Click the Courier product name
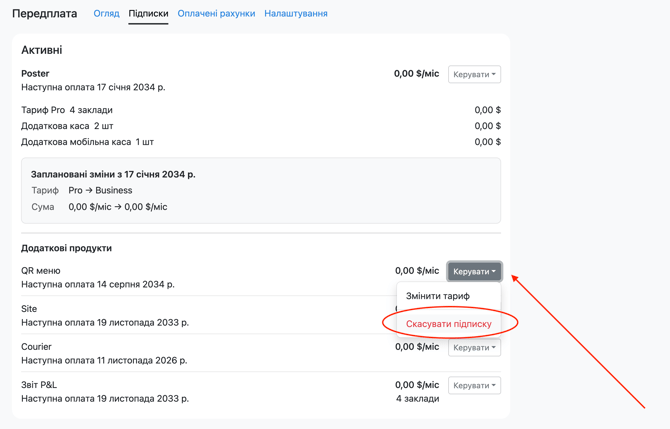Viewport: 670px width, 429px height. point(36,347)
